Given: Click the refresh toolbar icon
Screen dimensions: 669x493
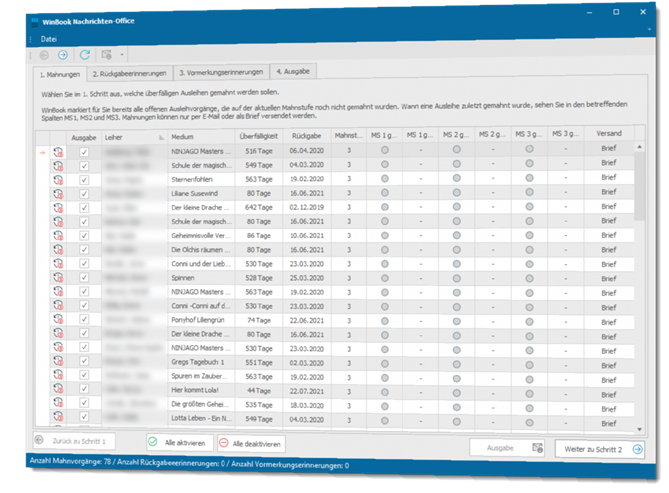Looking at the screenshot, I should tap(85, 55).
